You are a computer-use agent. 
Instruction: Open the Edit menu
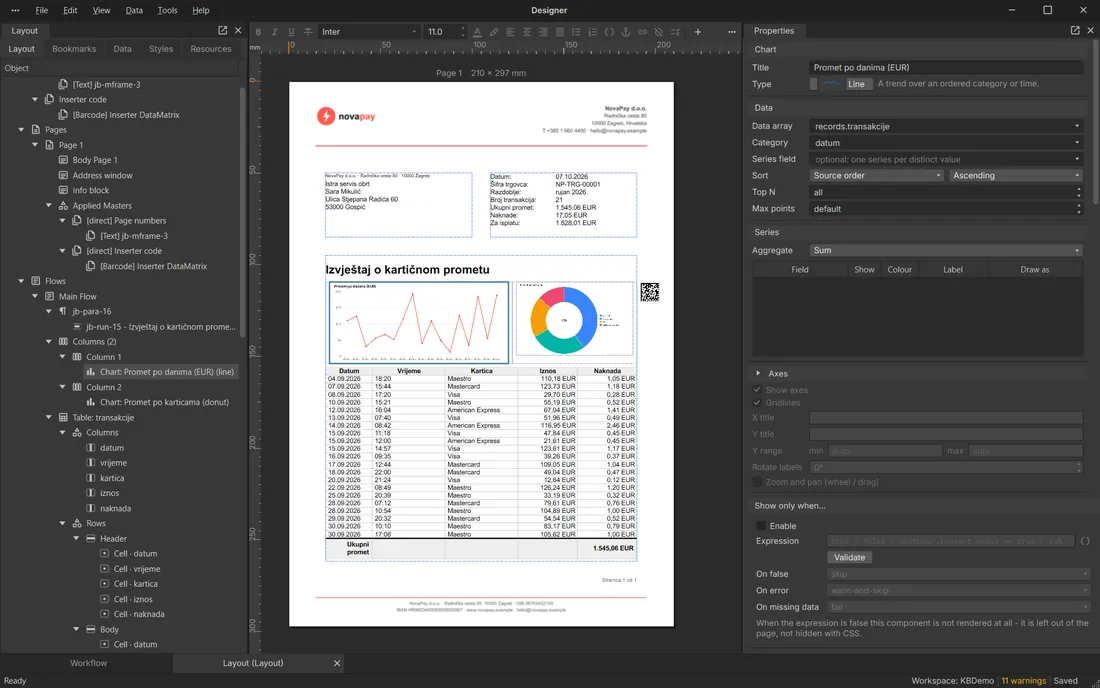pos(70,11)
